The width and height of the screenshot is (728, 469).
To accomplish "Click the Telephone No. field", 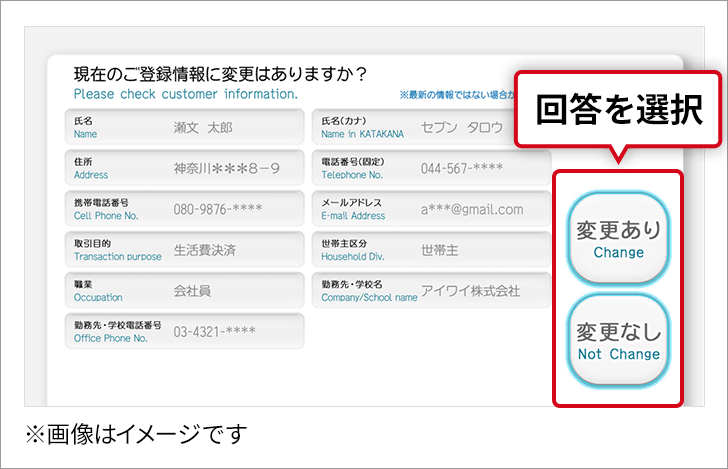I will pos(431,168).
